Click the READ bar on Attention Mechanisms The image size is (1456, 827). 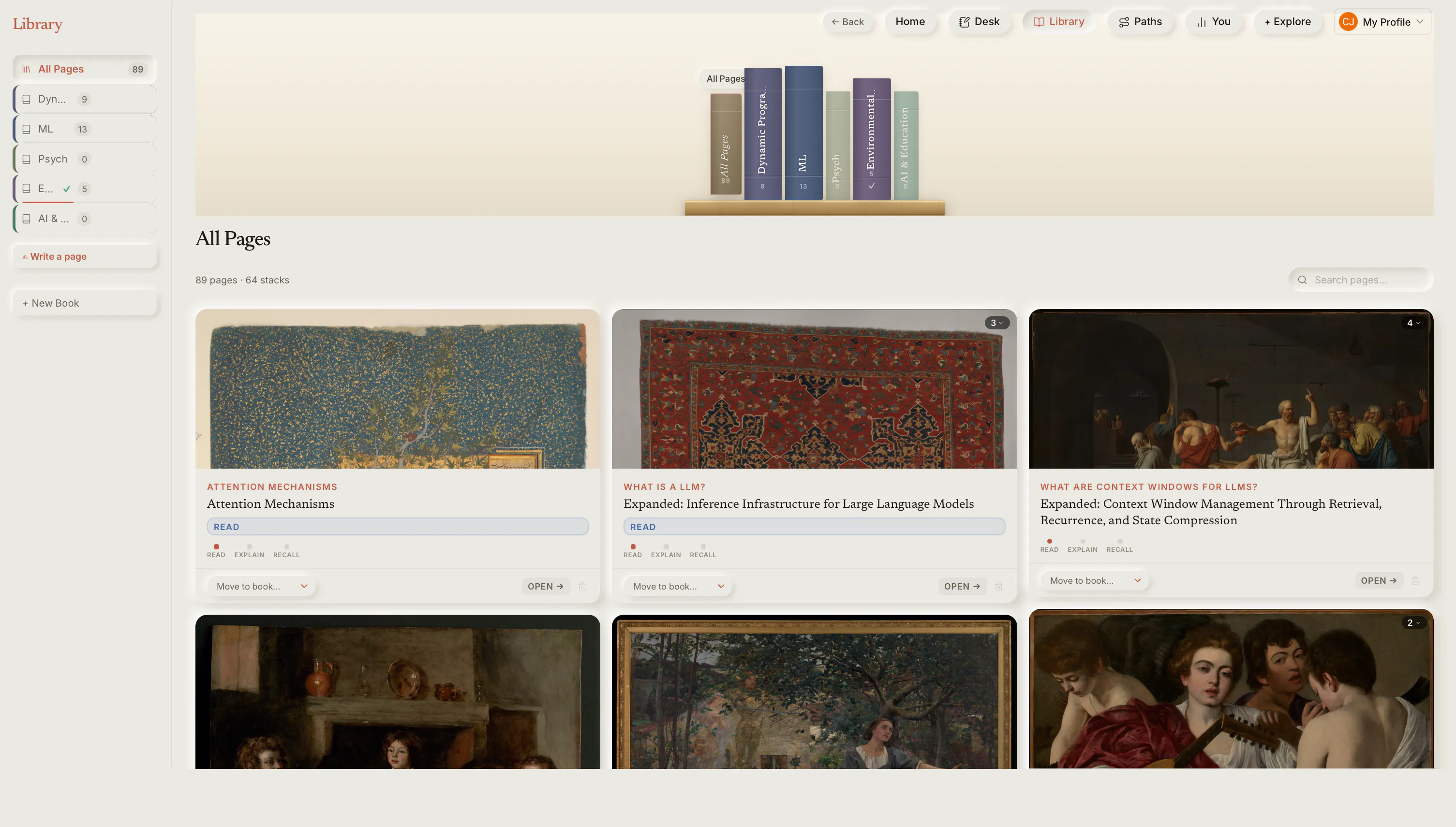[x=398, y=527]
